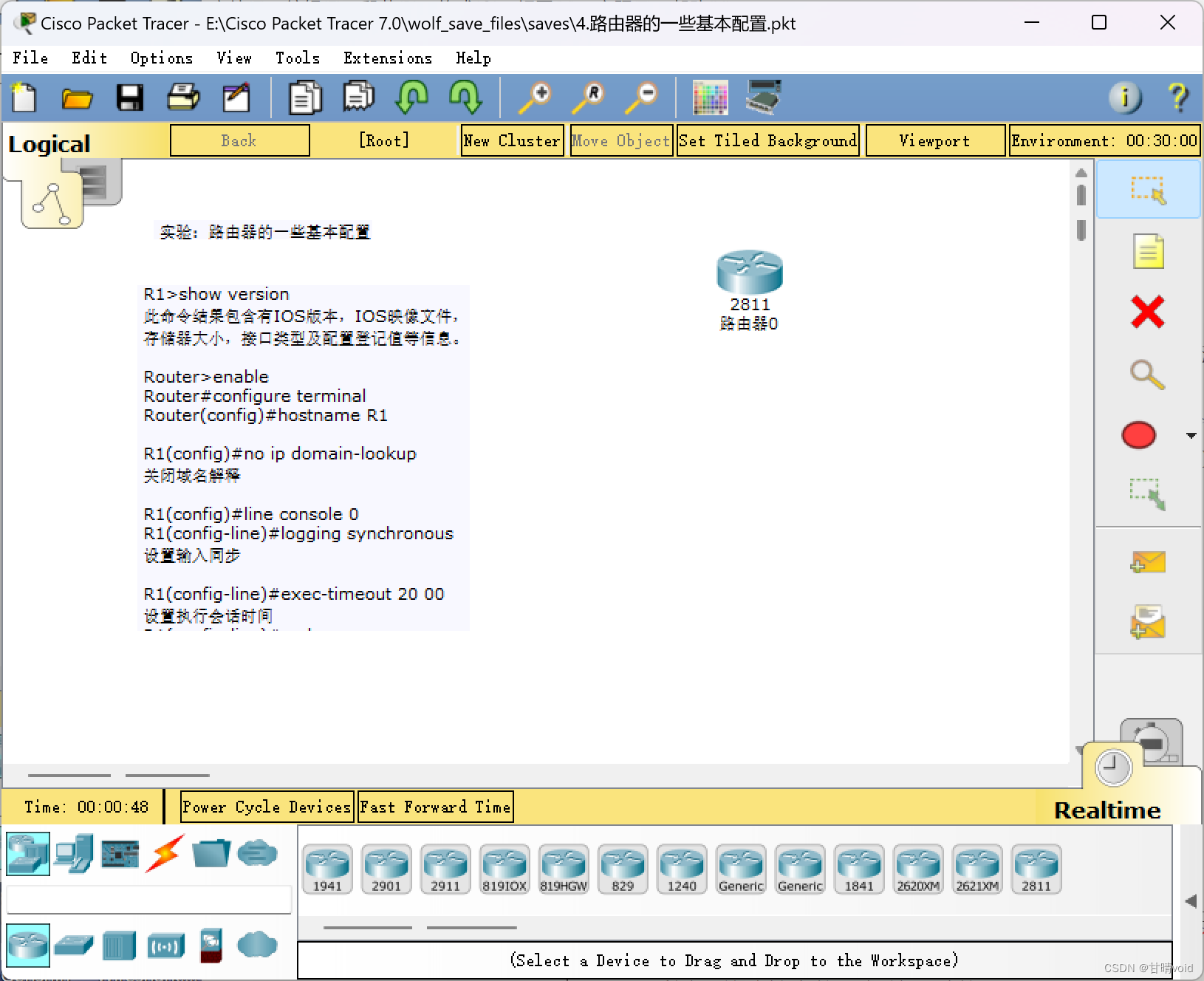The height and width of the screenshot is (981, 1204).
Task: Zoom out with the minus magnifier
Action: coord(641,97)
